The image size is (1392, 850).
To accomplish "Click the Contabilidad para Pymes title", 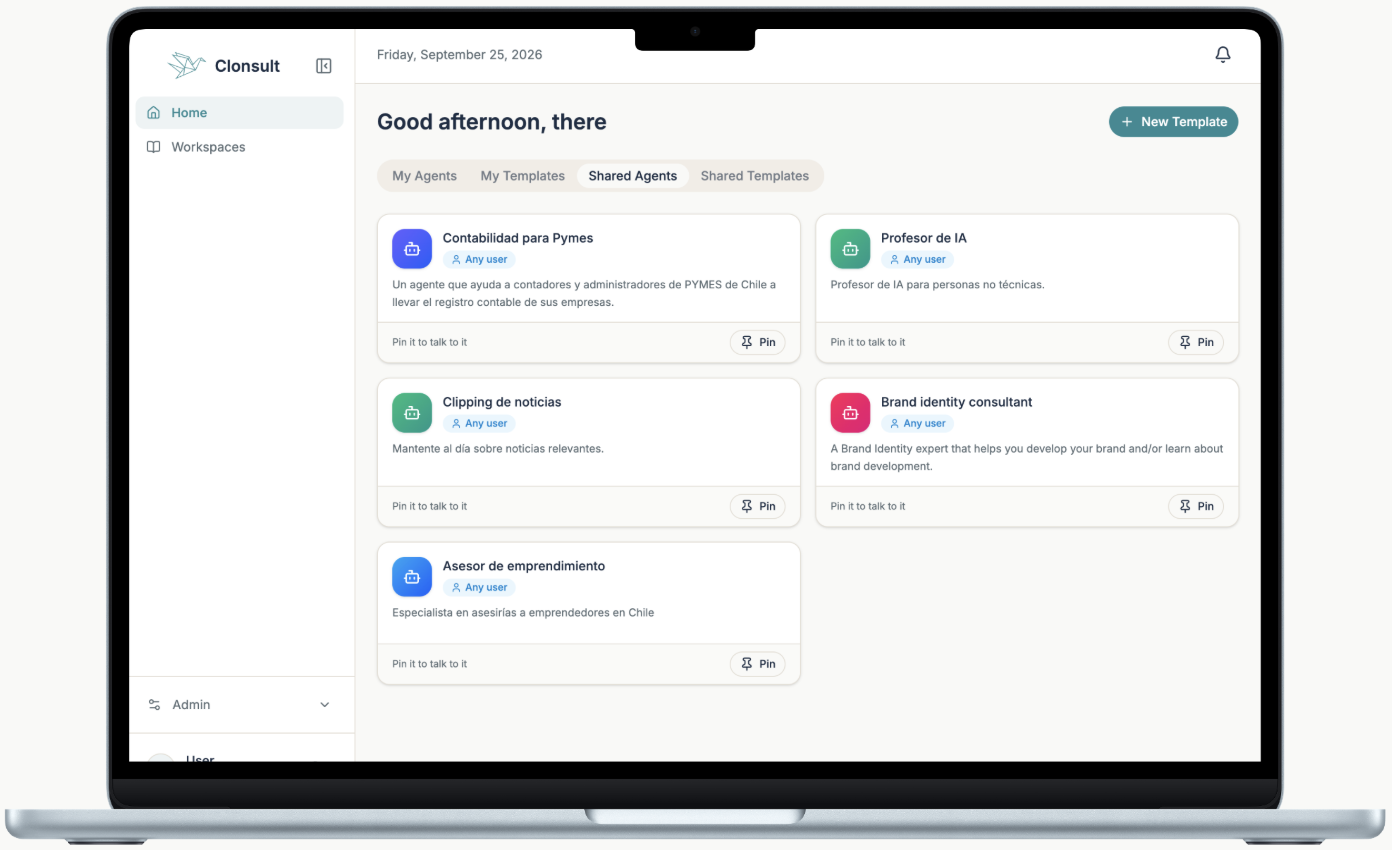I will (x=518, y=238).
